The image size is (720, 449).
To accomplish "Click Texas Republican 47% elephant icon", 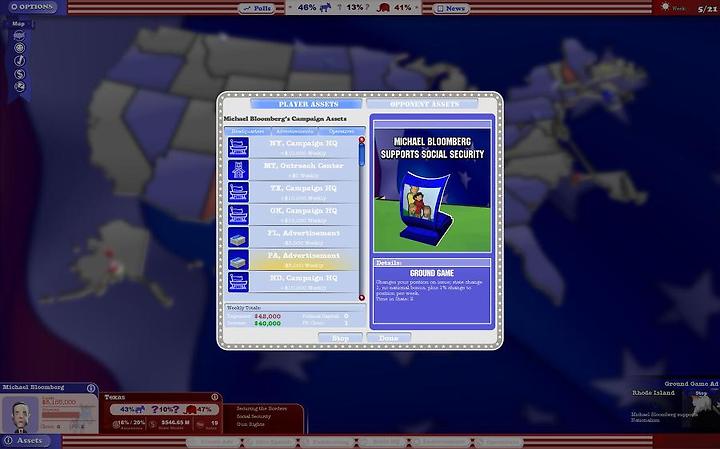I will 191,409.
